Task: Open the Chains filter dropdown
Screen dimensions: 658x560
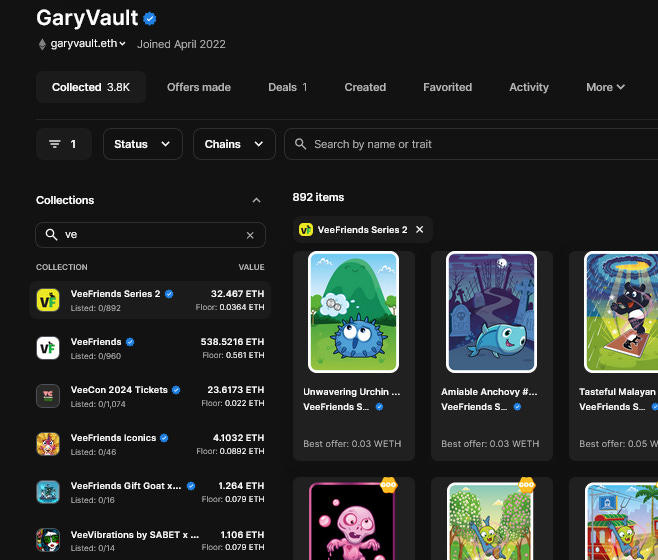Action: (234, 144)
